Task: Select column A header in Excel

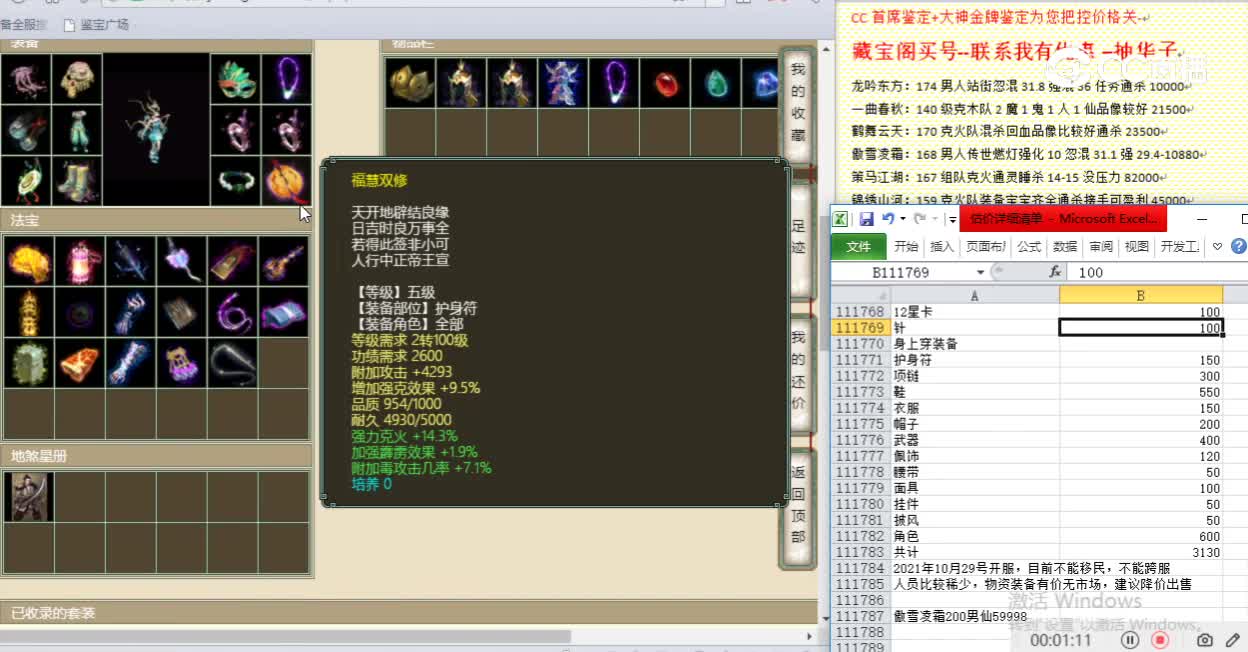Action: click(x=975, y=295)
